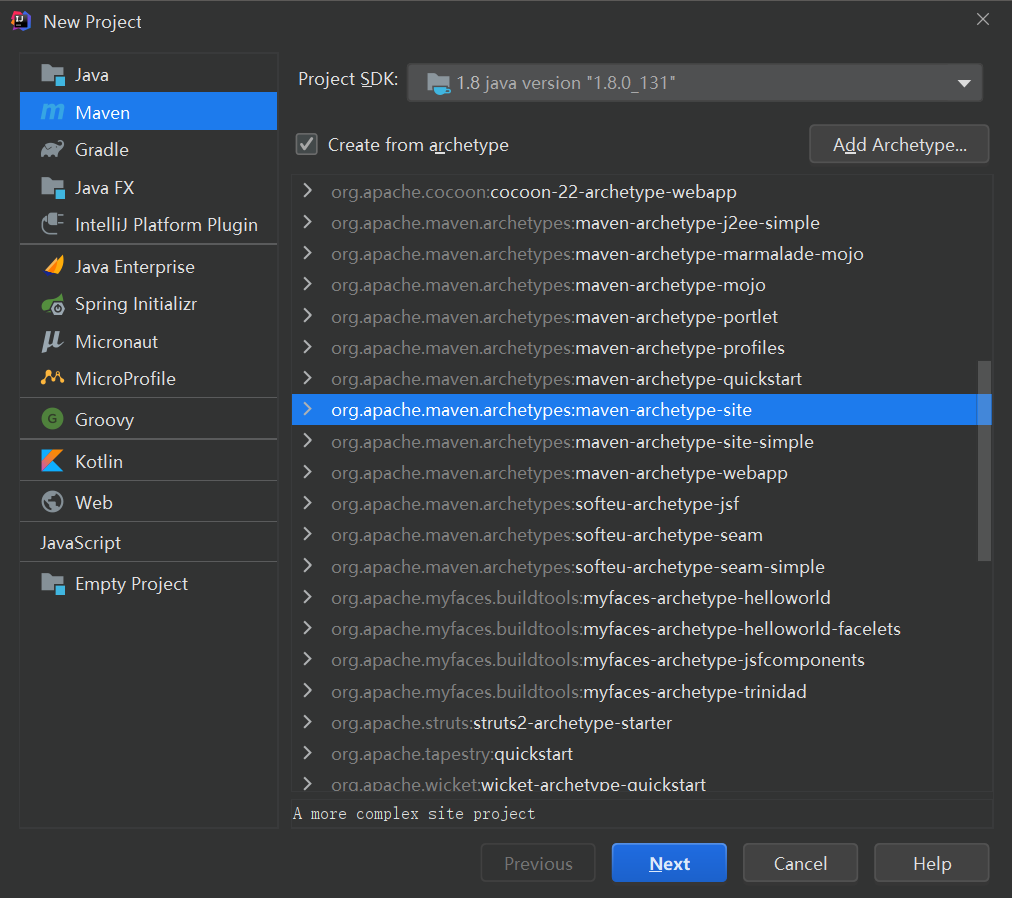Select Groovy project type

click(x=148, y=419)
